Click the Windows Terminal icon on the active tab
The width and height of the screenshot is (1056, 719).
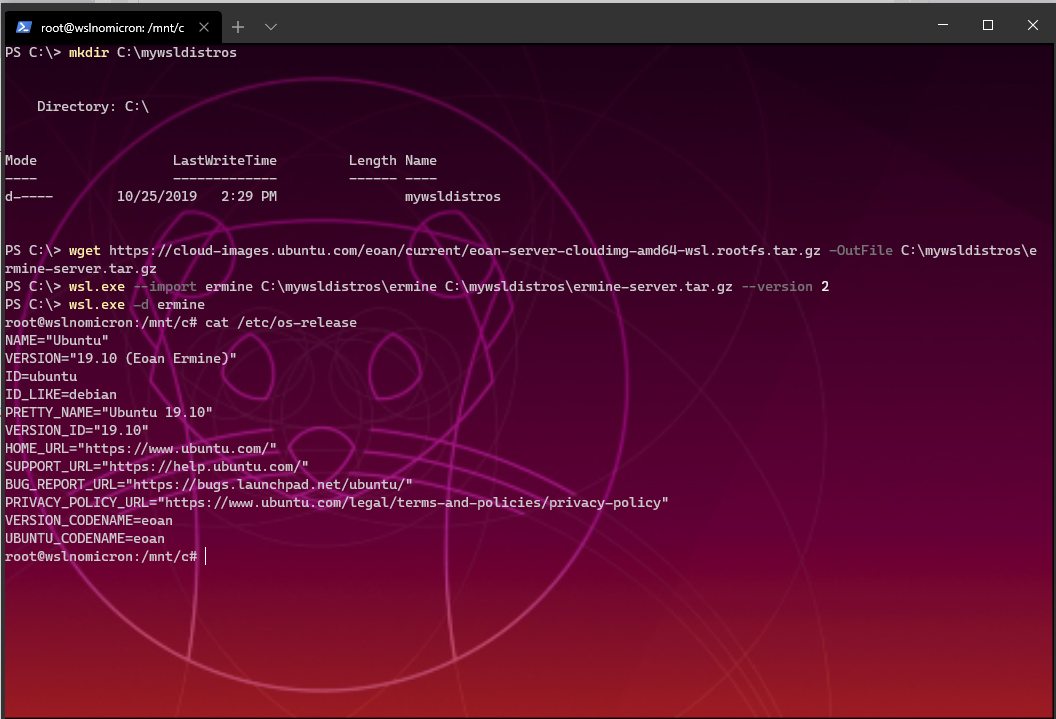point(22,27)
